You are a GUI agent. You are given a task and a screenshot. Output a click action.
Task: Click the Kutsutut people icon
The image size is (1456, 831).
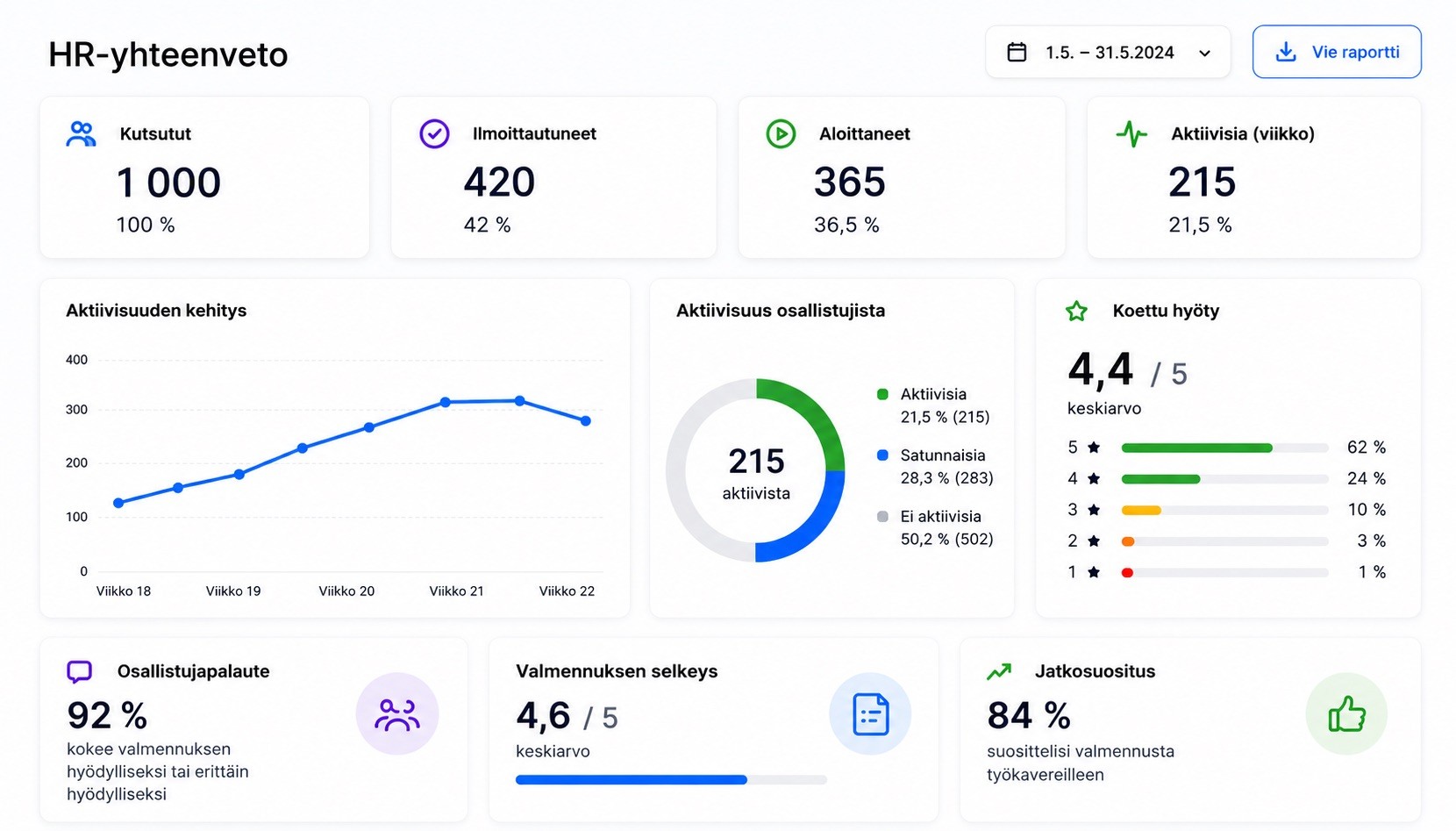tap(81, 134)
